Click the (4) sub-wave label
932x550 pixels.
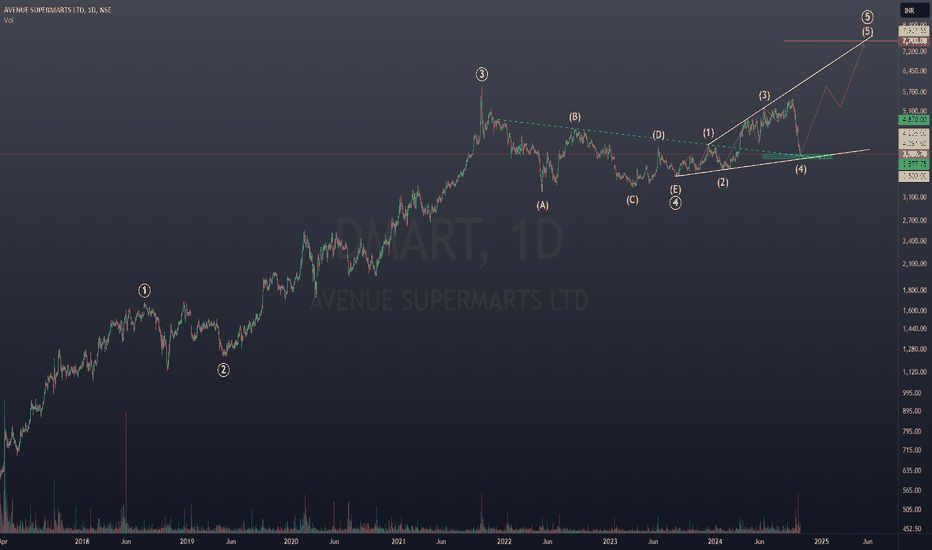pos(801,169)
